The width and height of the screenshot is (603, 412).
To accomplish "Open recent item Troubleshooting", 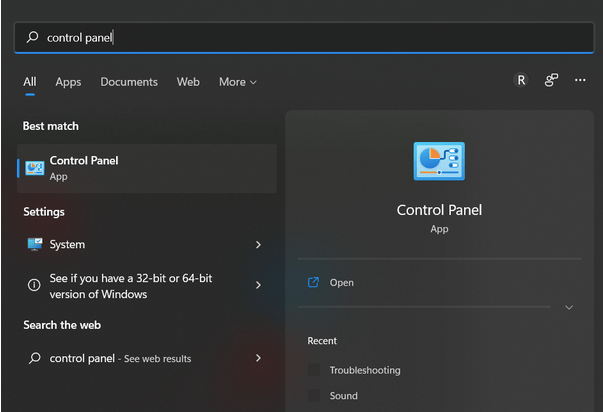I will pyautogui.click(x=365, y=370).
